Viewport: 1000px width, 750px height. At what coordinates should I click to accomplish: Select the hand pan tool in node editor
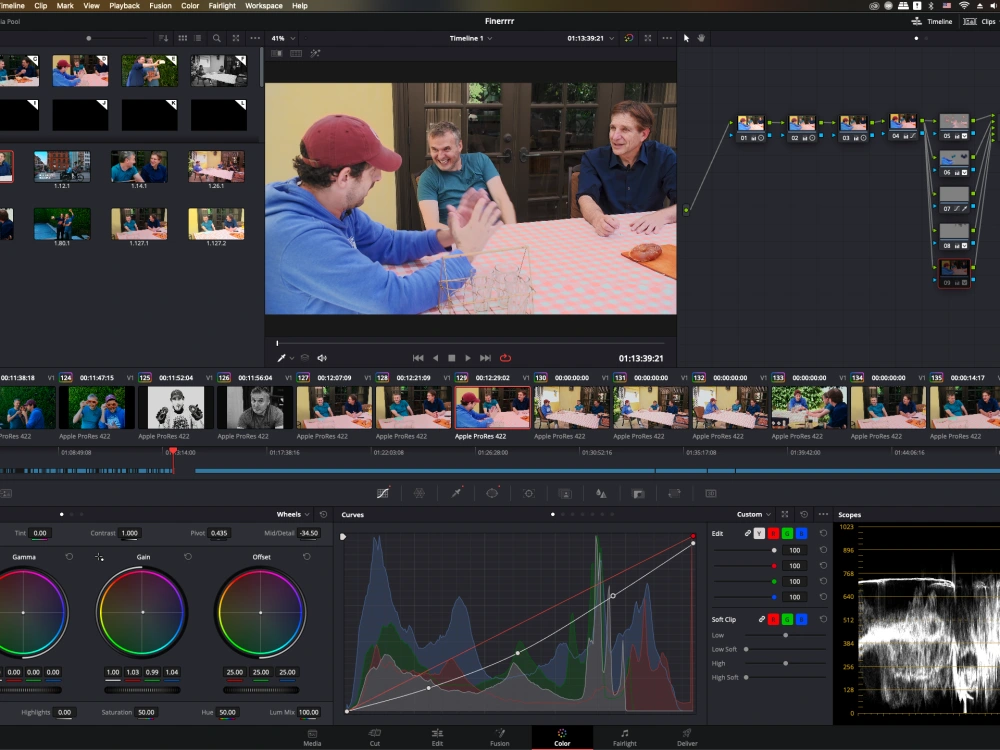[701, 38]
